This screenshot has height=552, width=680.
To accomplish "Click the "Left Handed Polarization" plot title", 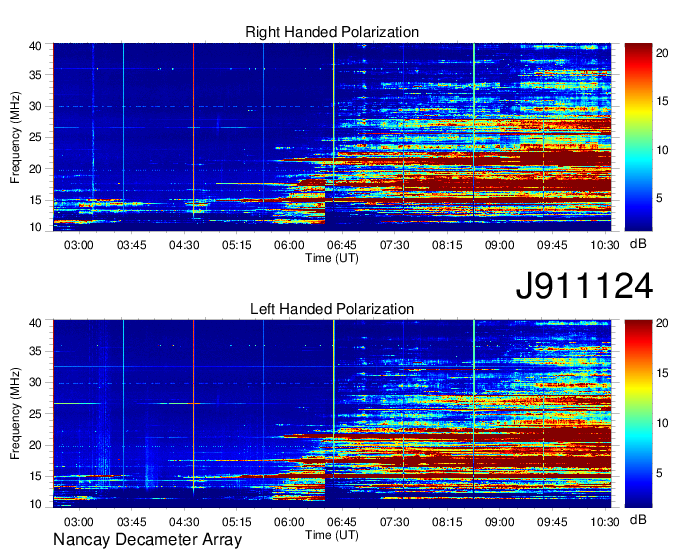I will click(x=332, y=309).
